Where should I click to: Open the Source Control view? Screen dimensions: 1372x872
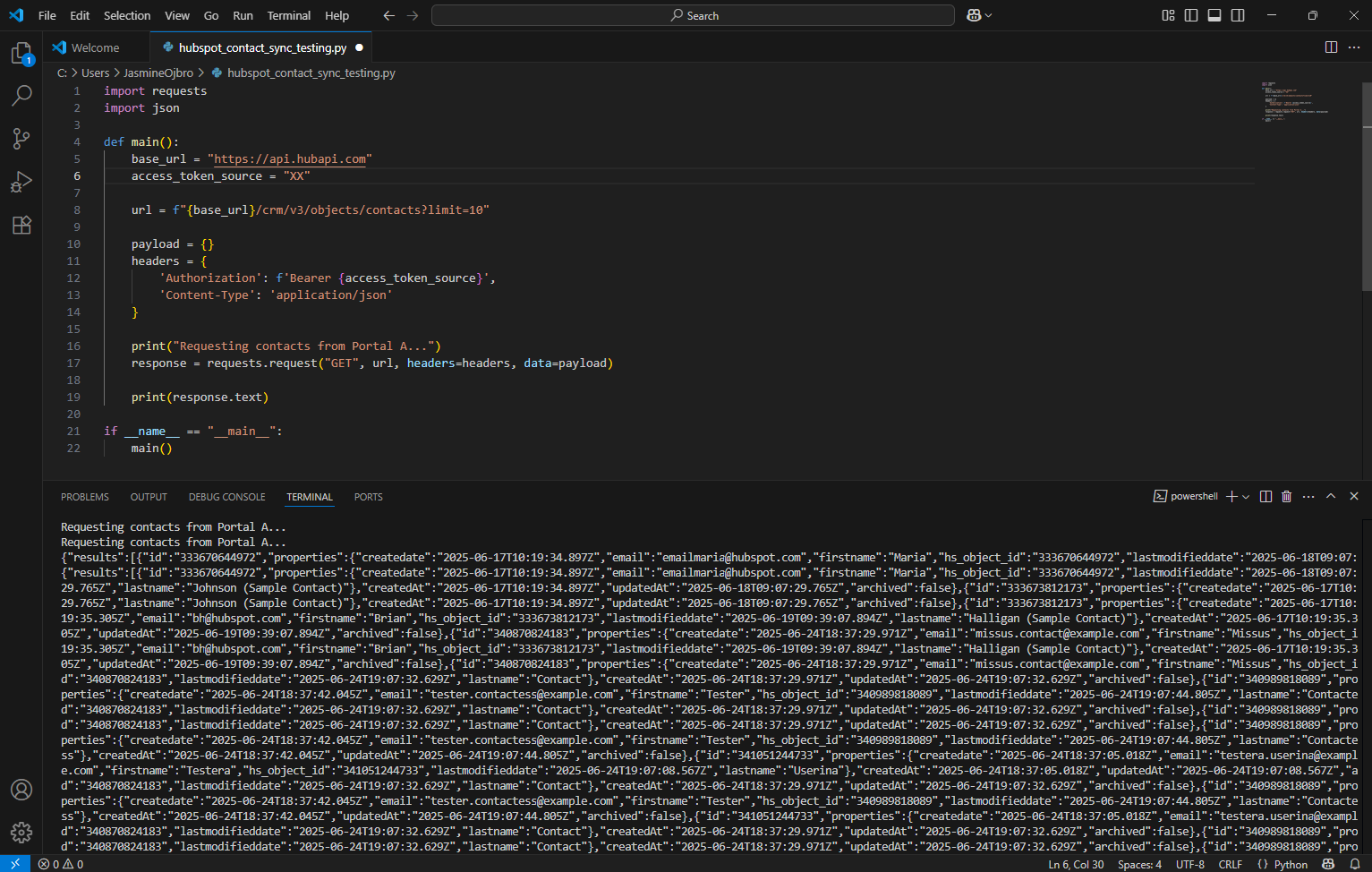pos(21,139)
